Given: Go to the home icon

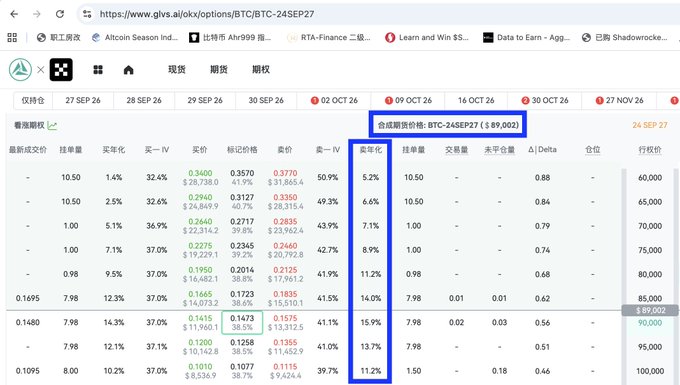Looking at the screenshot, I should click(x=129, y=70).
